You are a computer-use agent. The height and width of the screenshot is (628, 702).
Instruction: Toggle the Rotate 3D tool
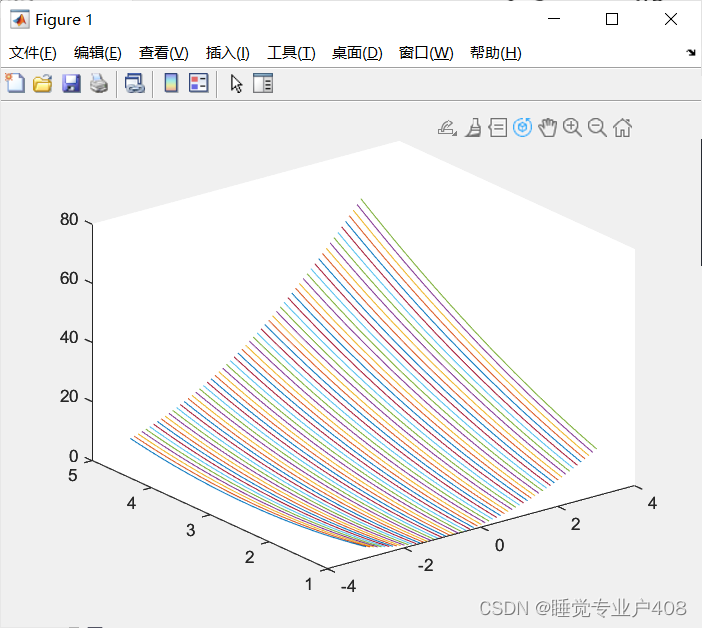pyautogui.click(x=522, y=128)
